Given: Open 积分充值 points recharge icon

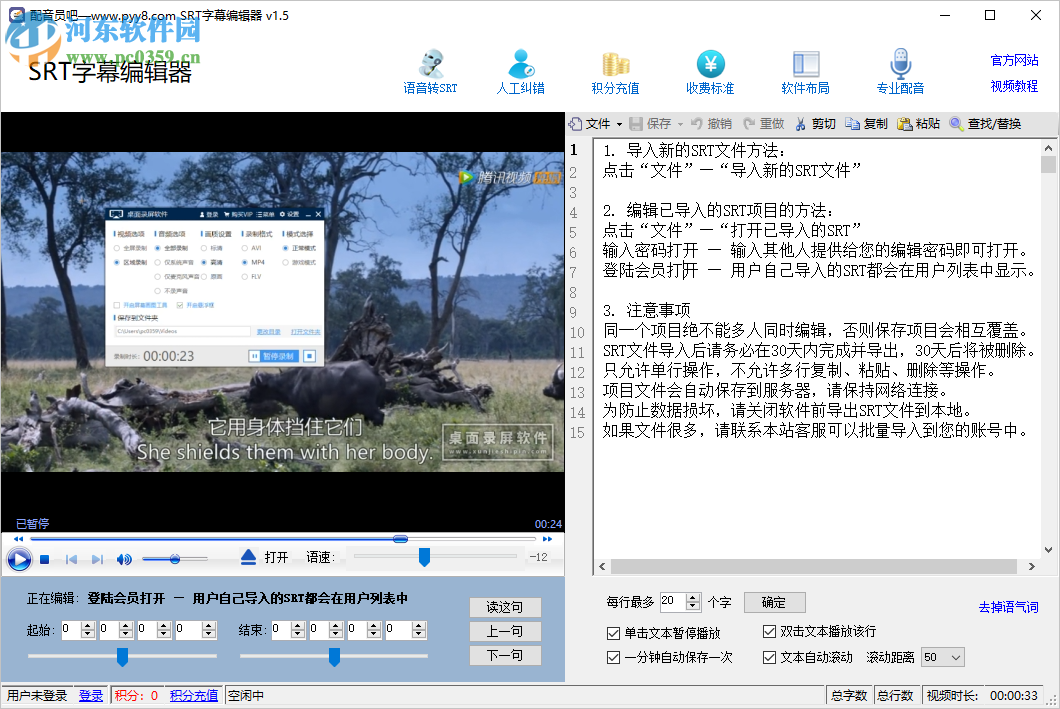Looking at the screenshot, I should [x=615, y=72].
